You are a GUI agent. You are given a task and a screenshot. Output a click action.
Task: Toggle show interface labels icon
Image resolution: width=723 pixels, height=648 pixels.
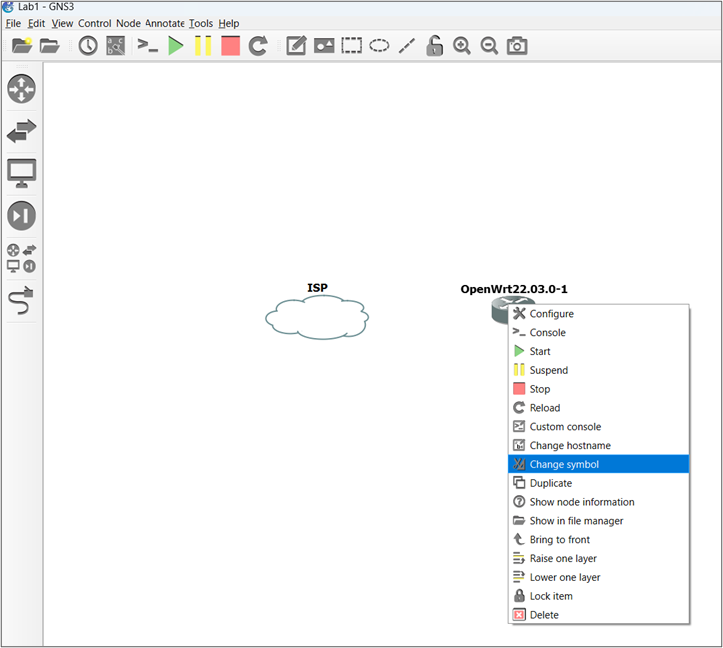point(116,46)
